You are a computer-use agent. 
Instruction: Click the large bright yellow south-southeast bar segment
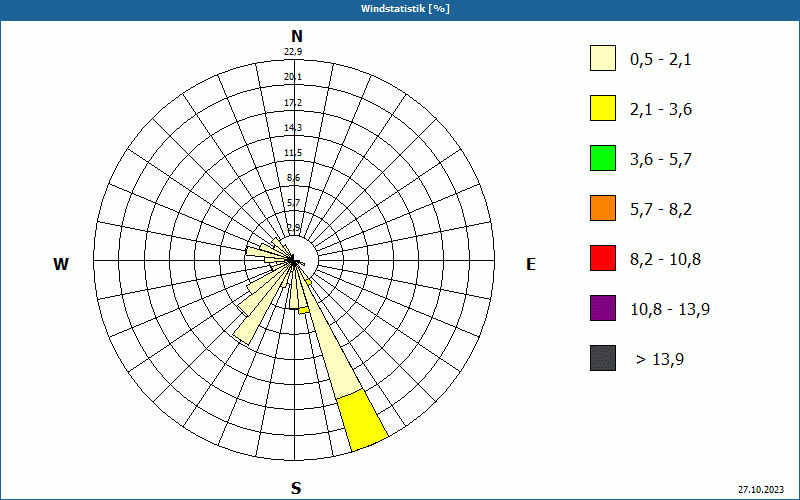[x=363, y=420]
